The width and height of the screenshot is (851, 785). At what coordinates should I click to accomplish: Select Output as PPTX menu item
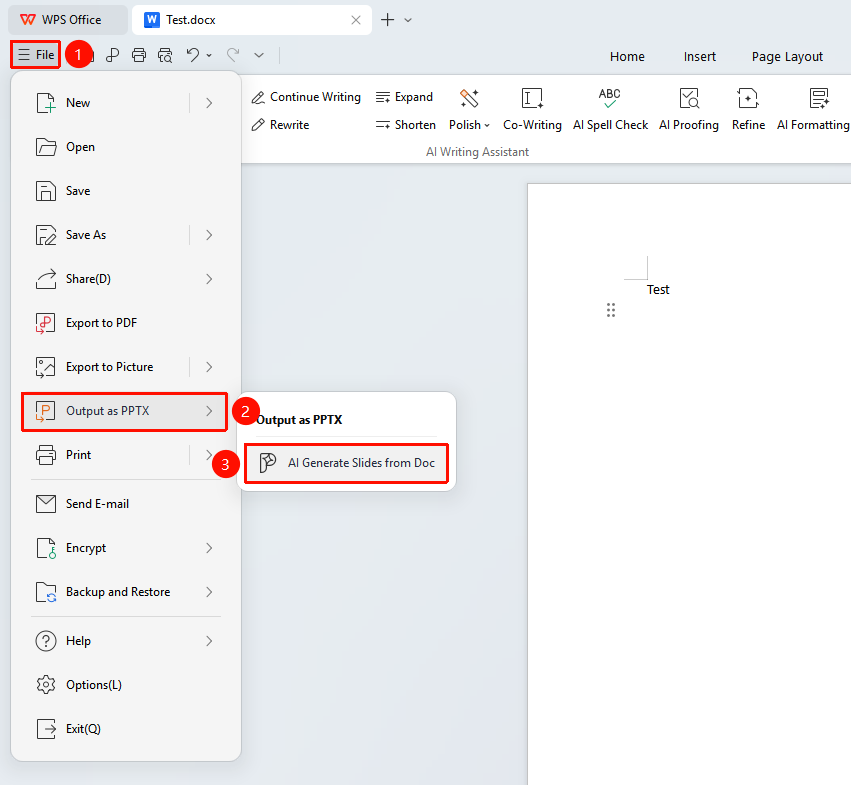(x=124, y=412)
